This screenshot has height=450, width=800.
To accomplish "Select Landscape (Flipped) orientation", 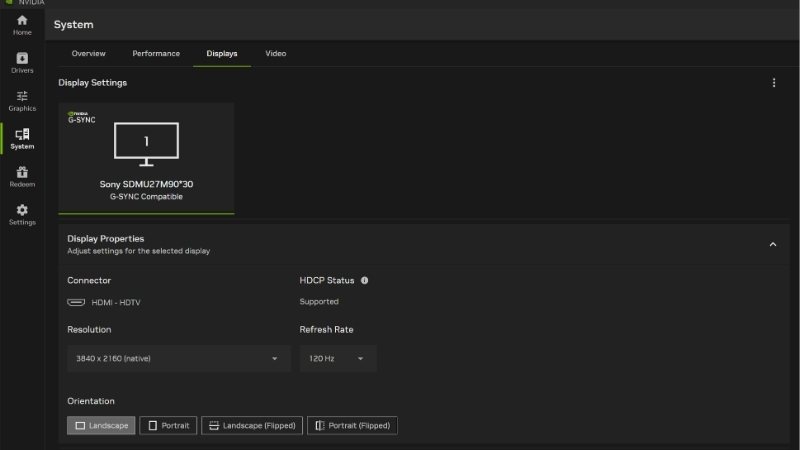I will tap(252, 426).
